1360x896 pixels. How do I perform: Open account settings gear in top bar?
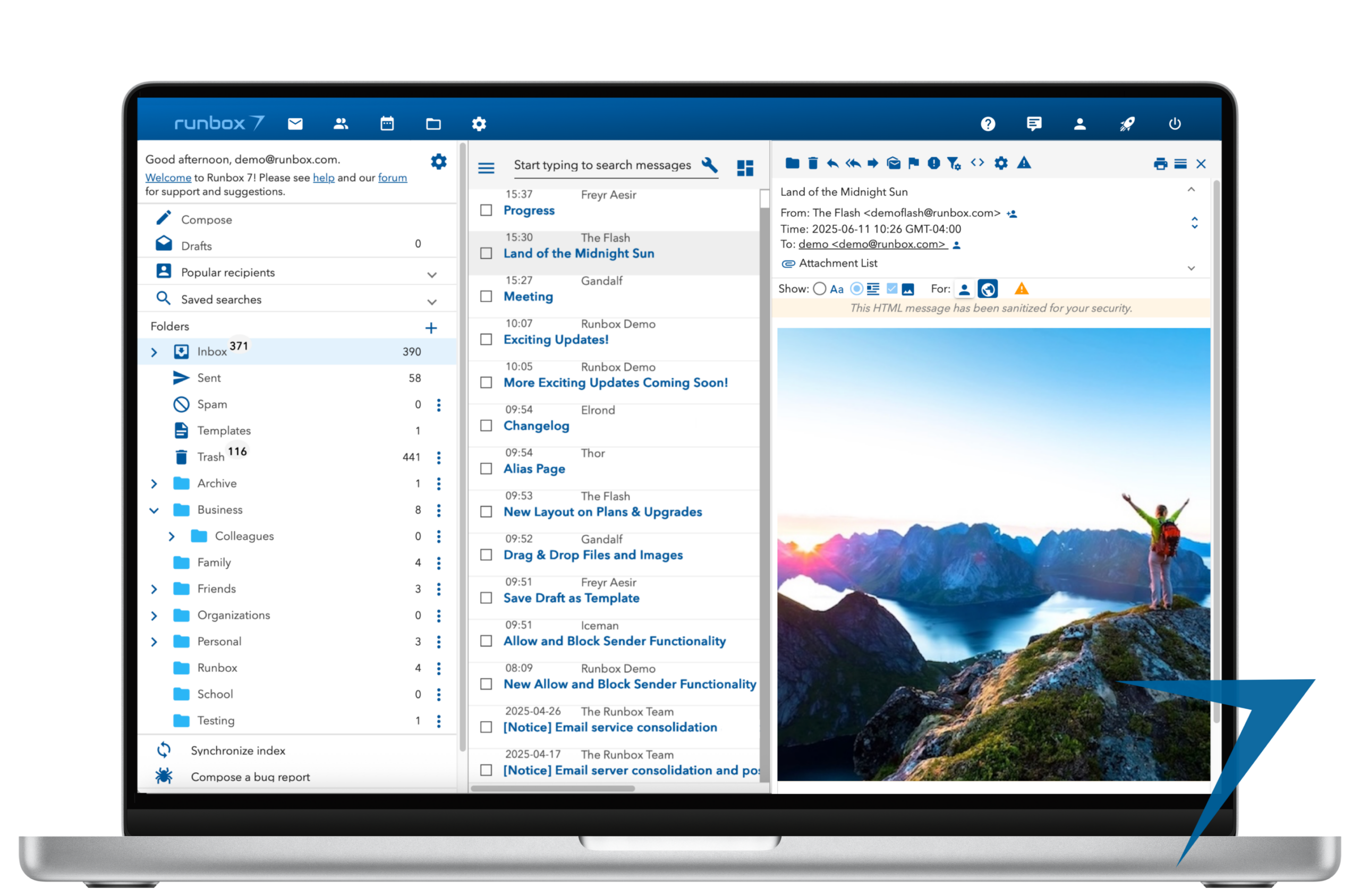click(479, 124)
